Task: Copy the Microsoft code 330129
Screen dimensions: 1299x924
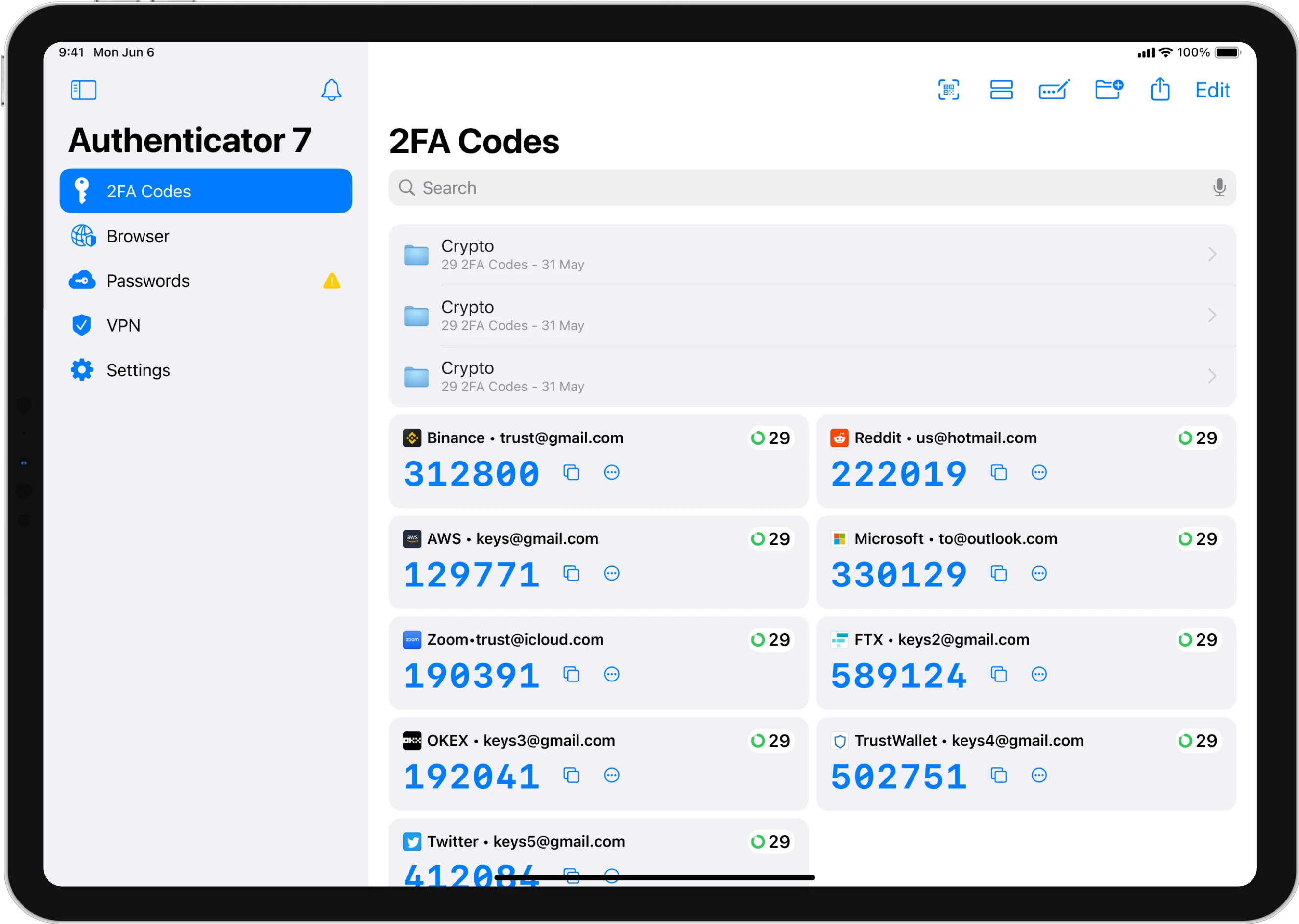Action: 998,573
